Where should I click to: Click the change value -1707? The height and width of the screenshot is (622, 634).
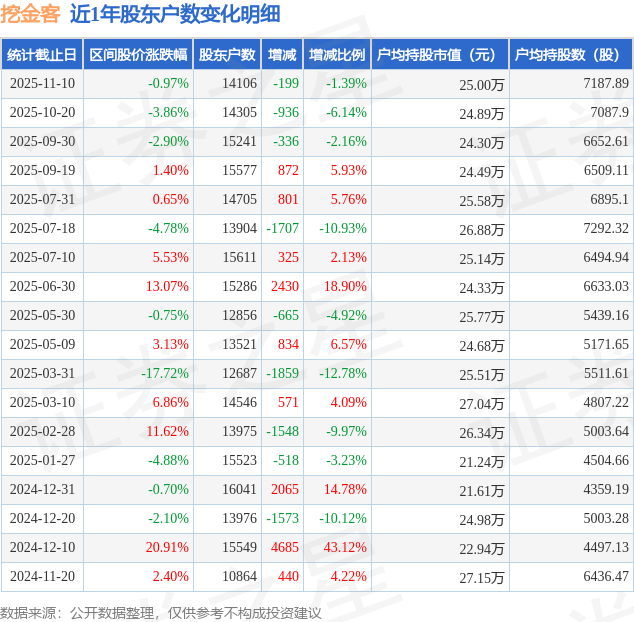point(283,228)
